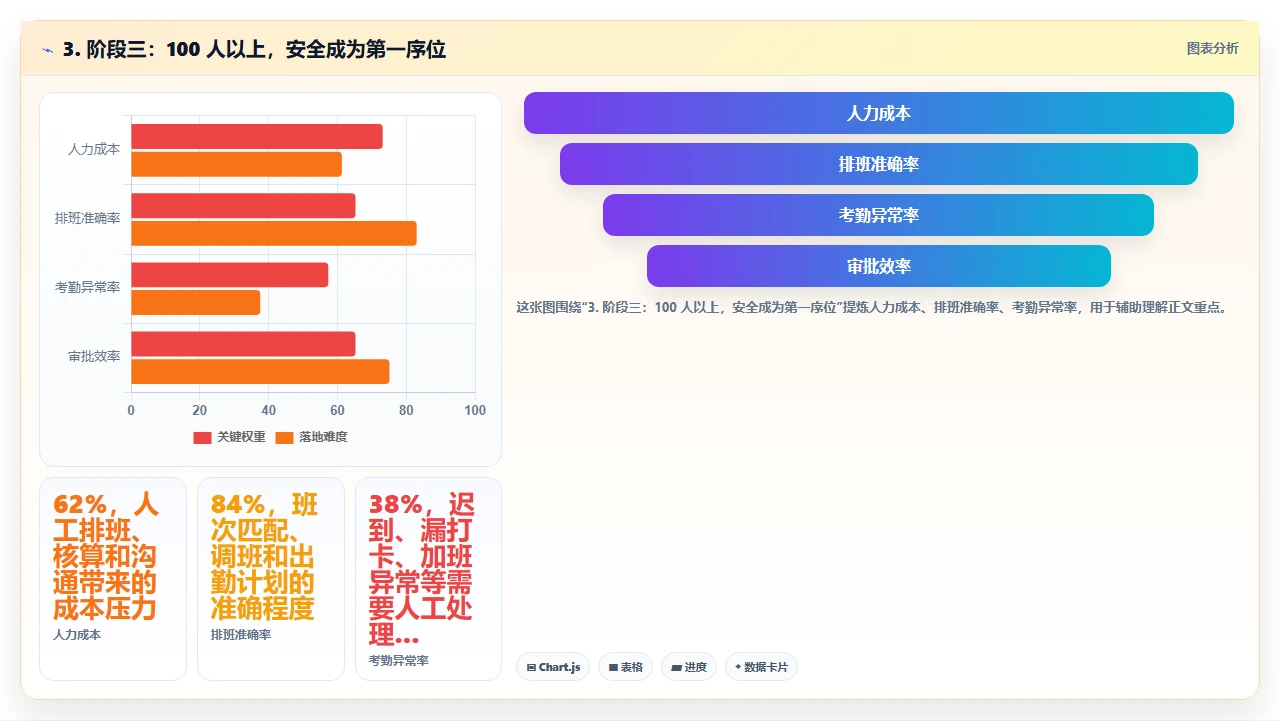Screen dimensions: 1280x721
Task: Click the 表格 tag
Action: pos(625,667)
